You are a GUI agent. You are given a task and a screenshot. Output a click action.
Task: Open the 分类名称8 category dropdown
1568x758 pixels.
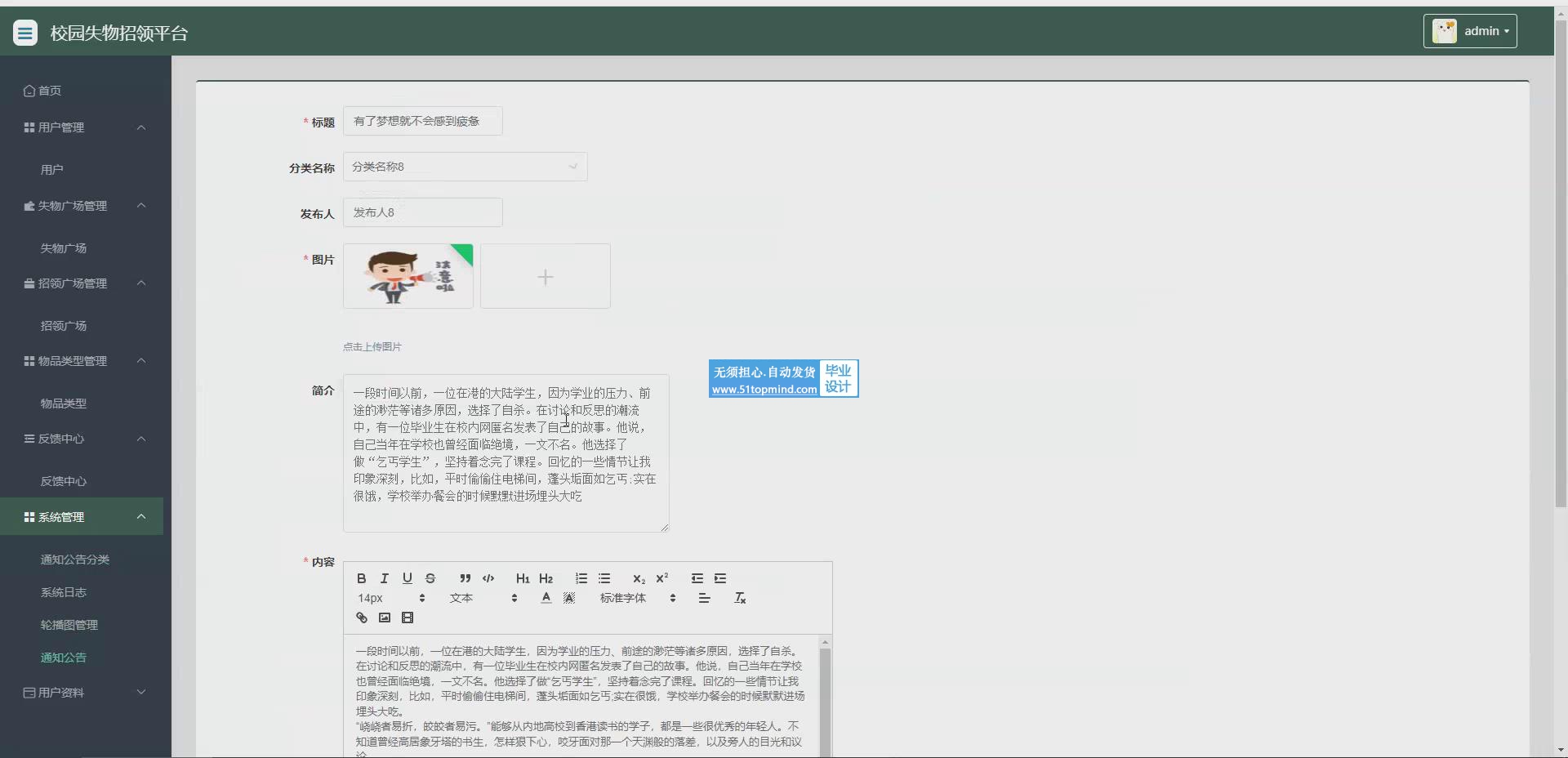tap(465, 167)
